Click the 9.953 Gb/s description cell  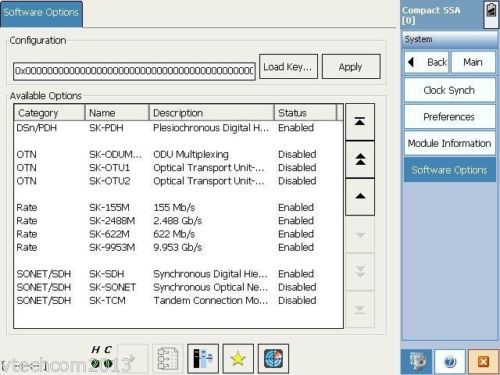pos(178,247)
